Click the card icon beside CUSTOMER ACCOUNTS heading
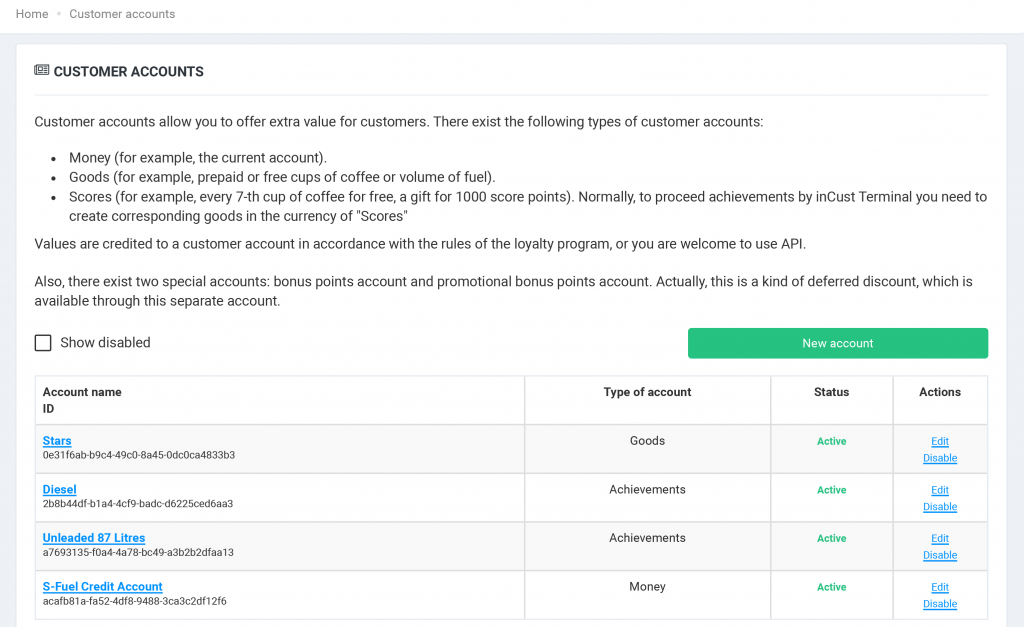This screenshot has height=627, width=1024. pyautogui.click(x=41, y=70)
